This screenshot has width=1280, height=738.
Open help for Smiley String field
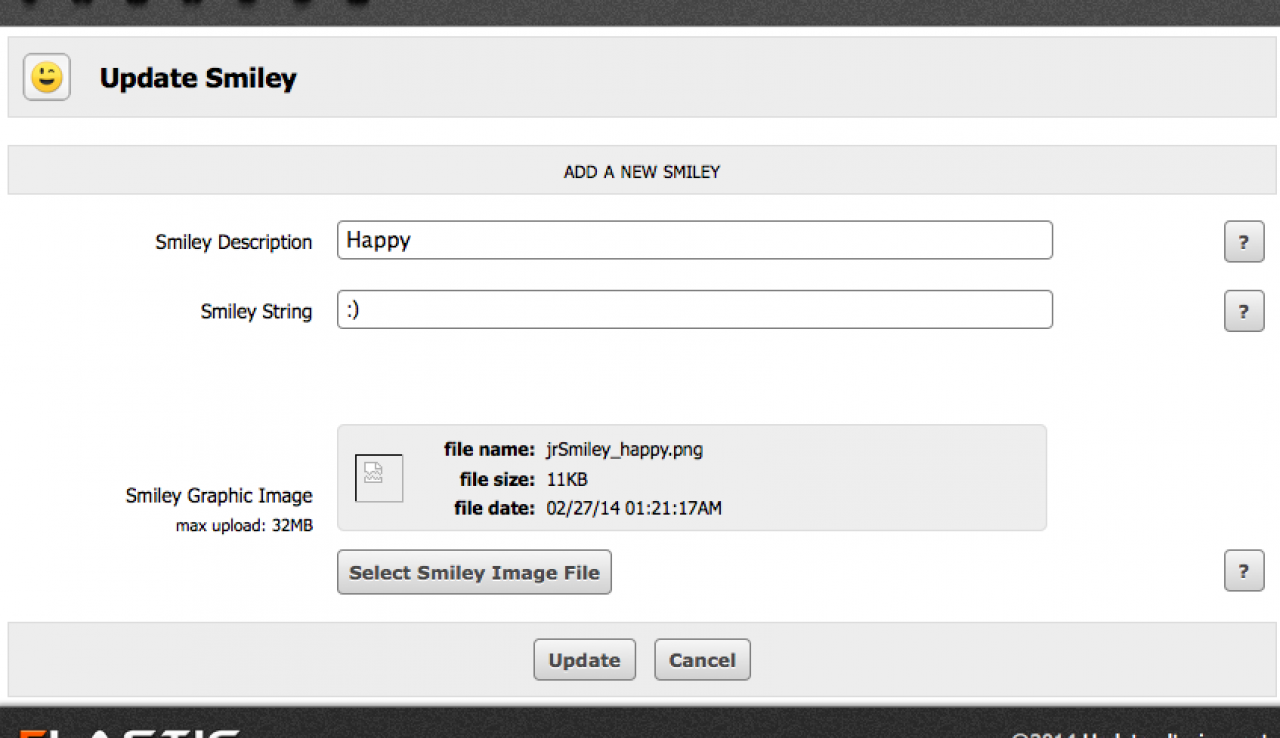(1244, 311)
